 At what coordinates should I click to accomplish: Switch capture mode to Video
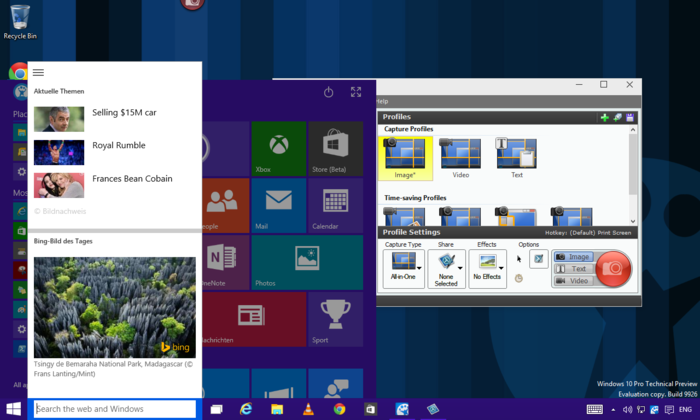(x=574, y=281)
